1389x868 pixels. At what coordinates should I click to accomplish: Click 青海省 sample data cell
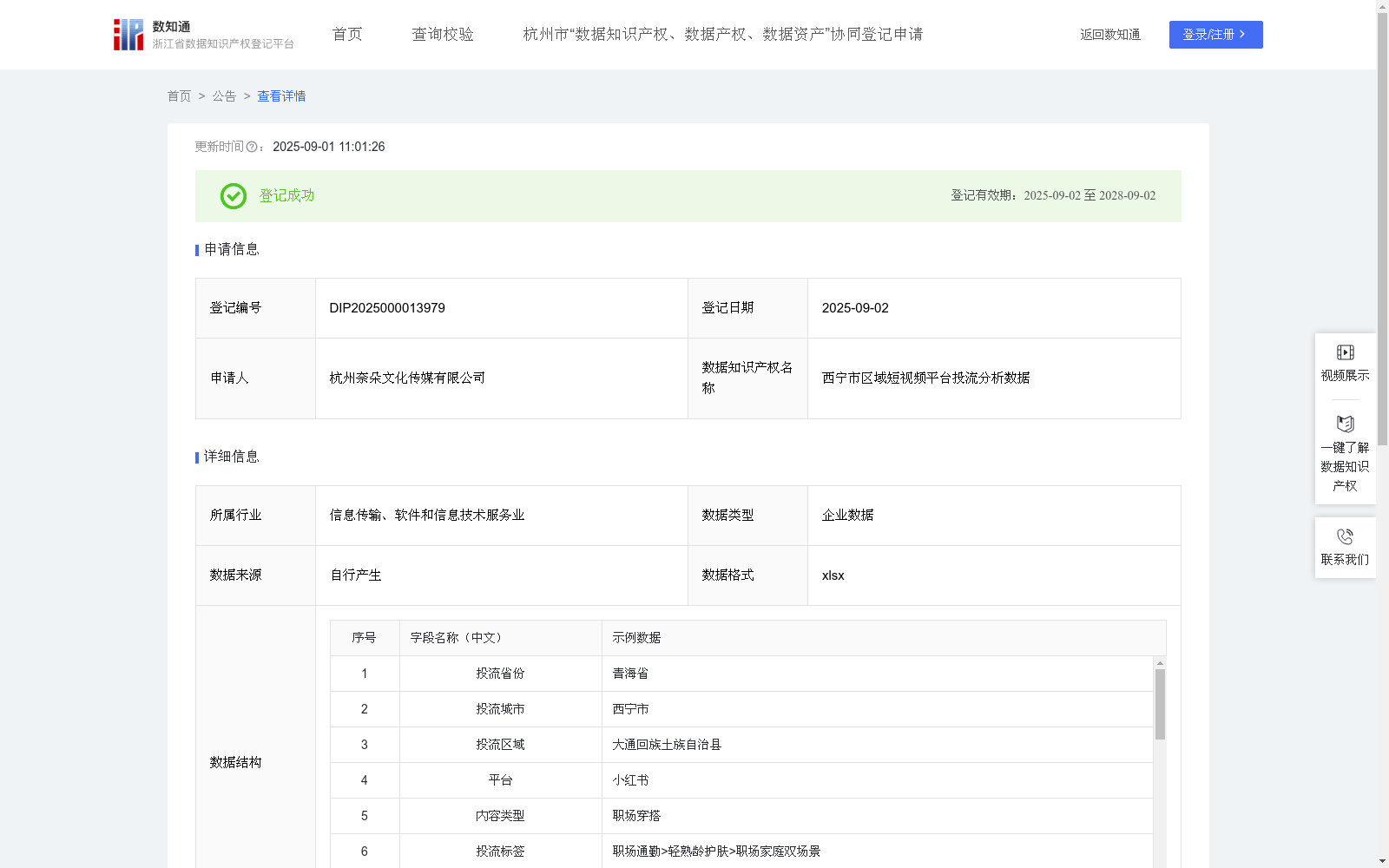878,674
